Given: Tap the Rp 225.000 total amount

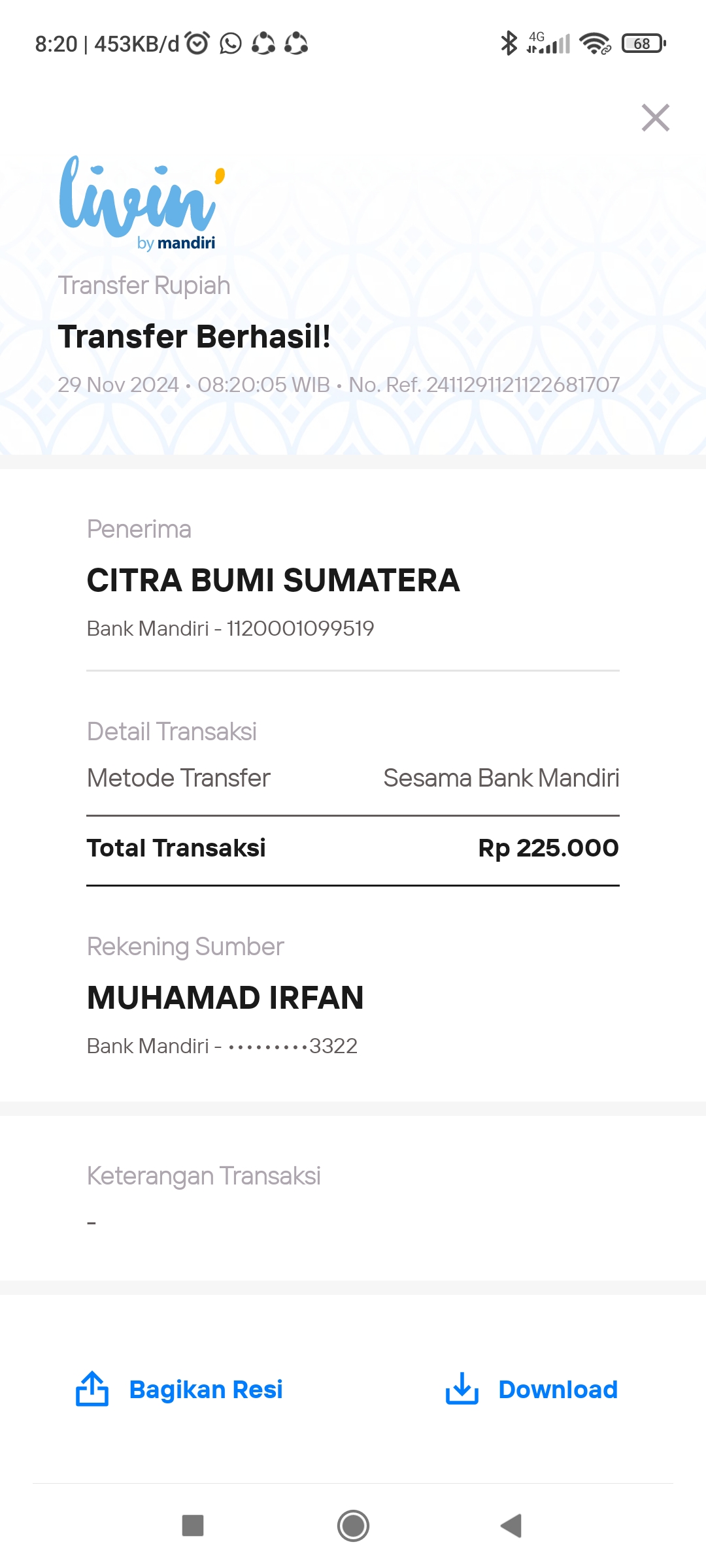Looking at the screenshot, I should pos(548,848).
